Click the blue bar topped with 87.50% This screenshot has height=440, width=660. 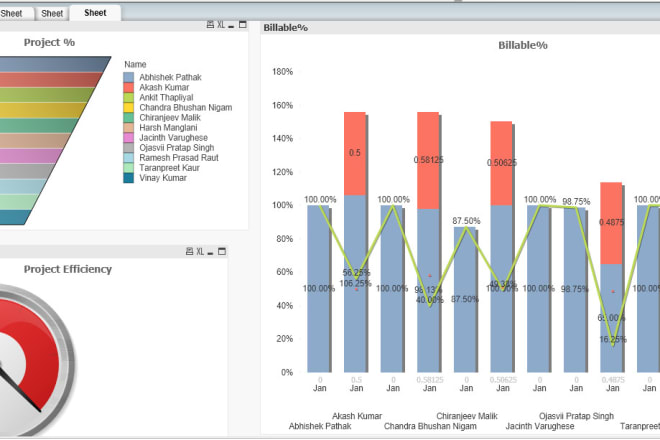(x=465, y=300)
